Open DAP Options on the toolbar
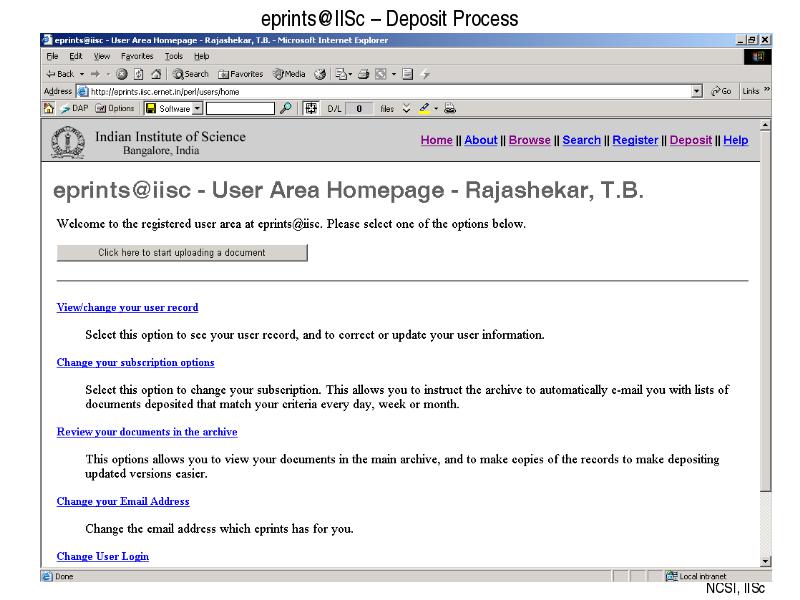800x600 pixels. click(x=115, y=108)
